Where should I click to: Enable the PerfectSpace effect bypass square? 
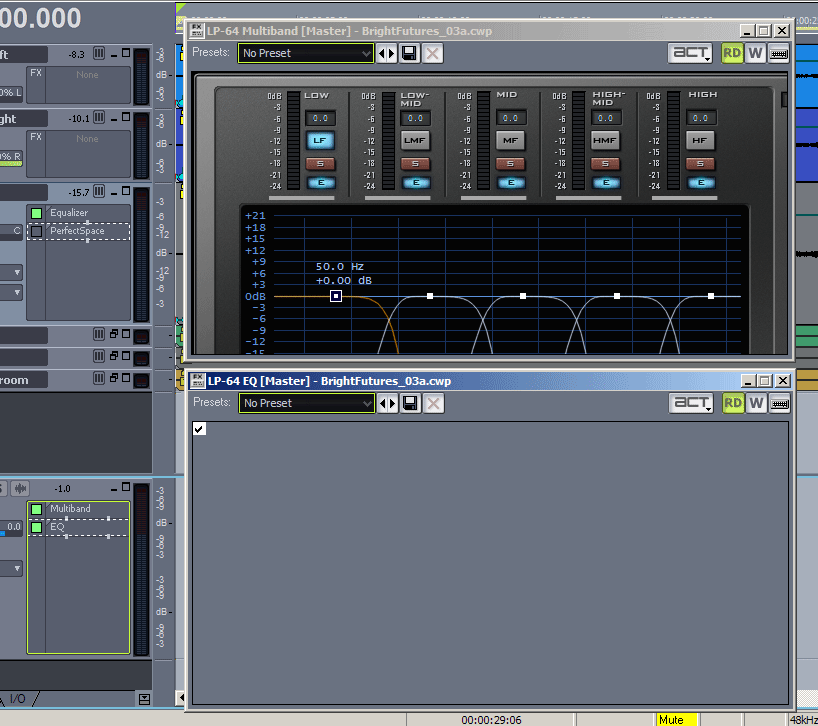(37, 231)
